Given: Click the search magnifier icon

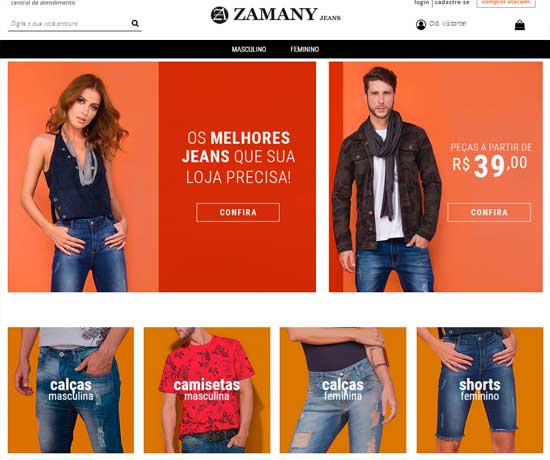Looking at the screenshot, I should coord(135,24).
